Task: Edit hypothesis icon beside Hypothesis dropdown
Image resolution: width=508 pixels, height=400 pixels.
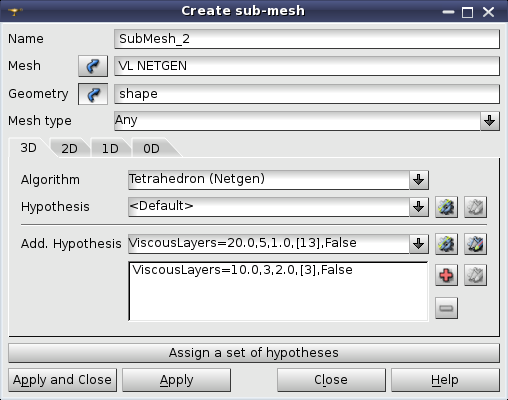Action: (x=475, y=207)
